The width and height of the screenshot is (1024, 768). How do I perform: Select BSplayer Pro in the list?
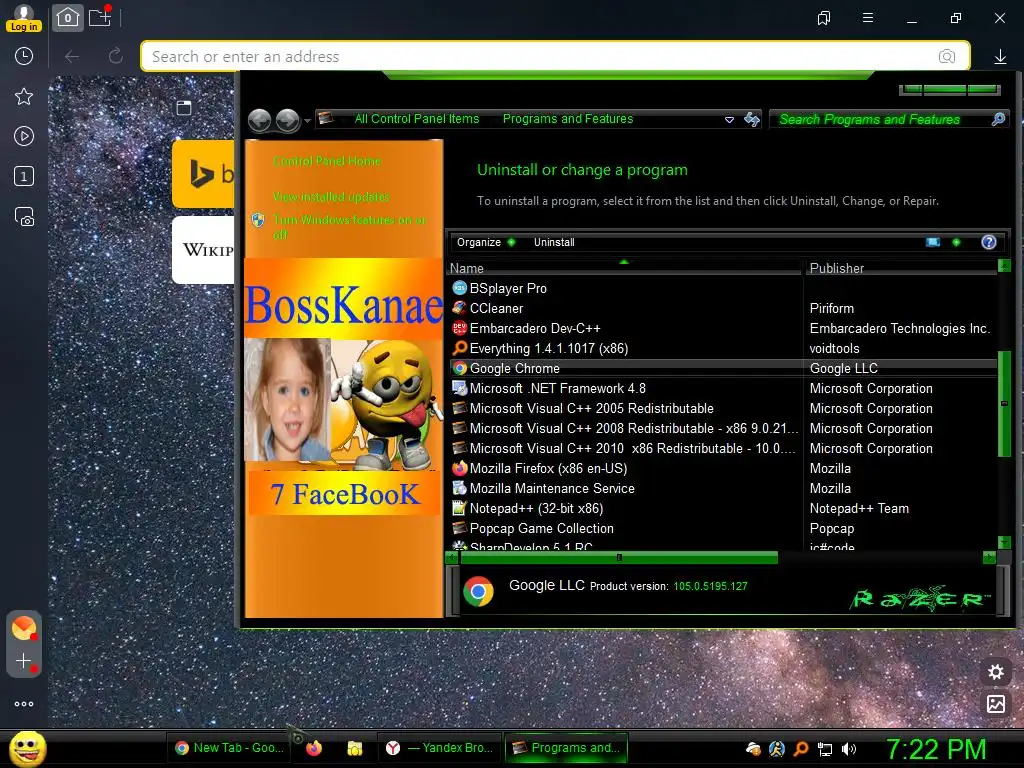pyautogui.click(x=508, y=288)
